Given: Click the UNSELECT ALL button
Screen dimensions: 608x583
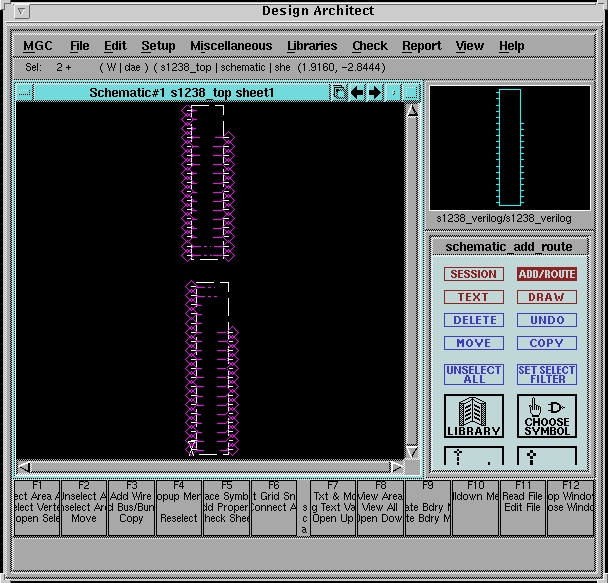Looking at the screenshot, I should 473,374.
